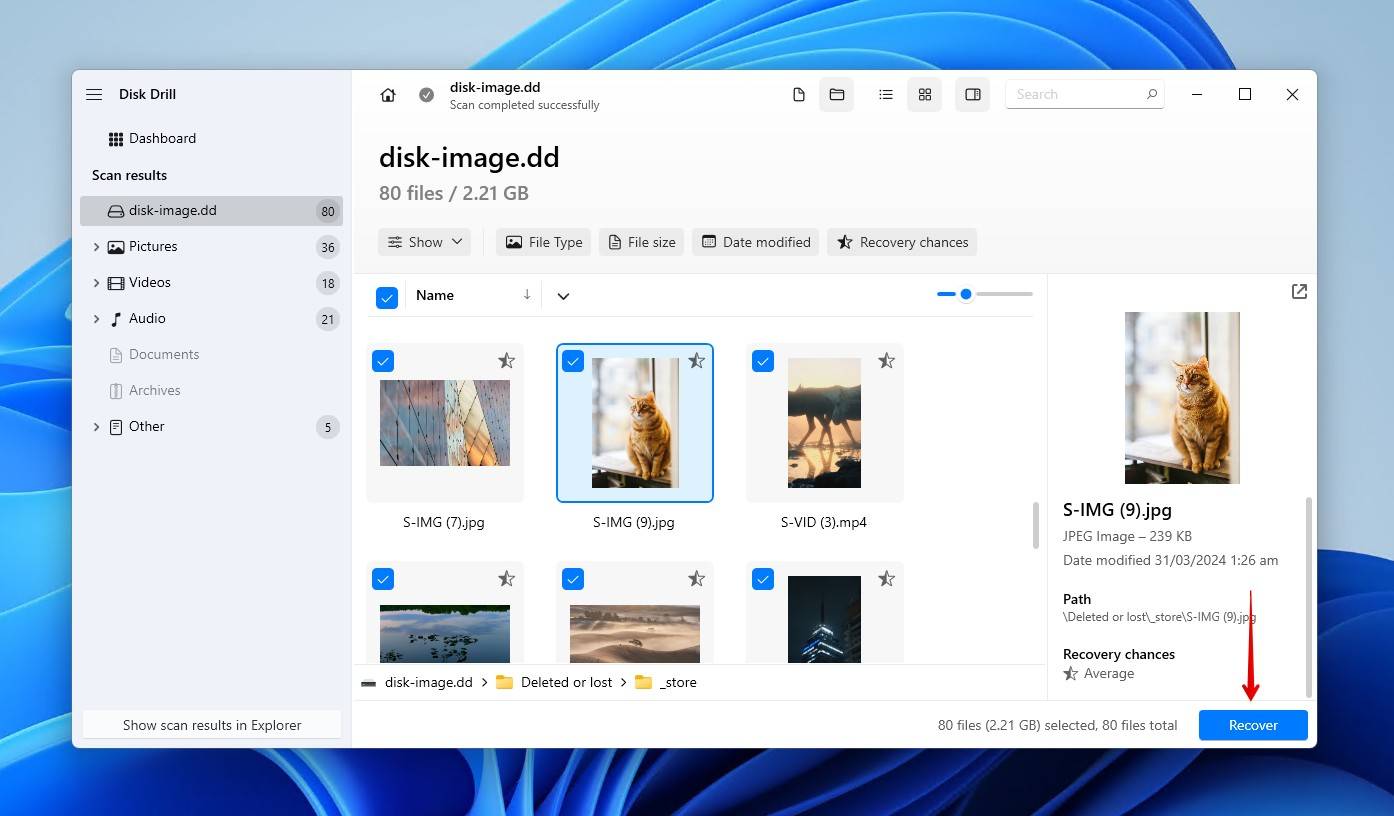Select disk-image.dd scan result
1394x816 pixels.
[x=211, y=211]
